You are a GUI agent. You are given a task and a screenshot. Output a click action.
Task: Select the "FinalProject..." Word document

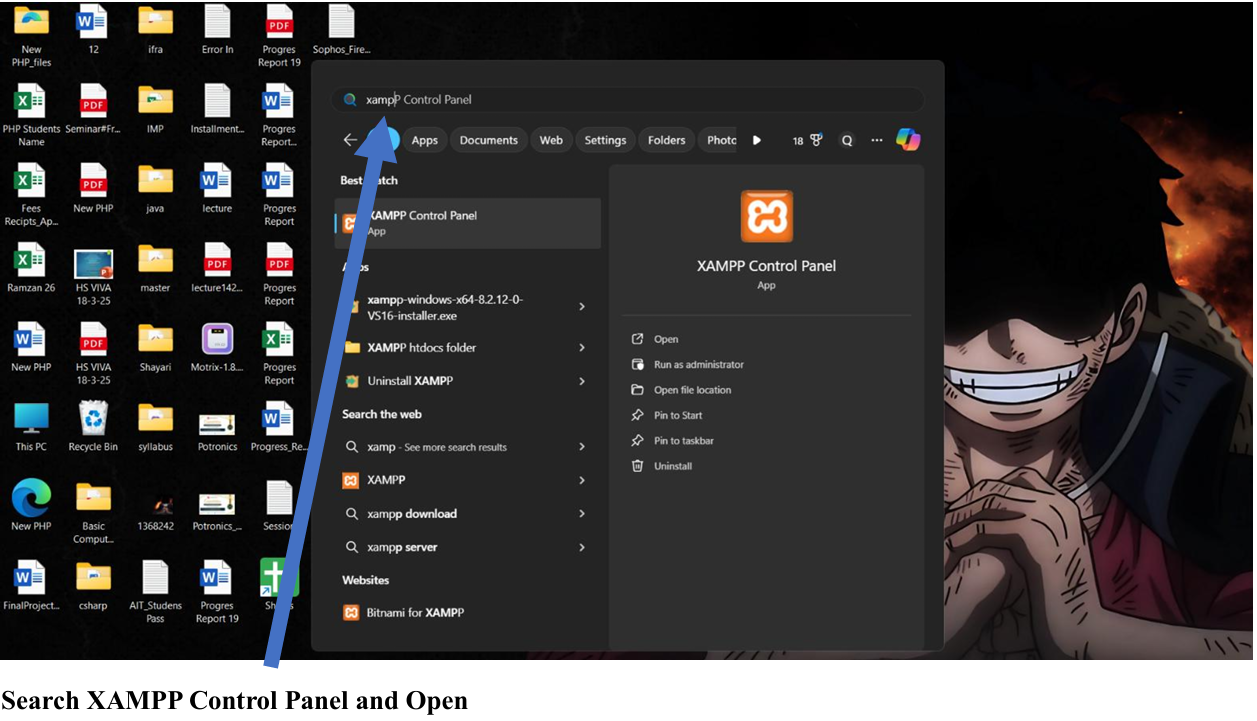[31, 584]
